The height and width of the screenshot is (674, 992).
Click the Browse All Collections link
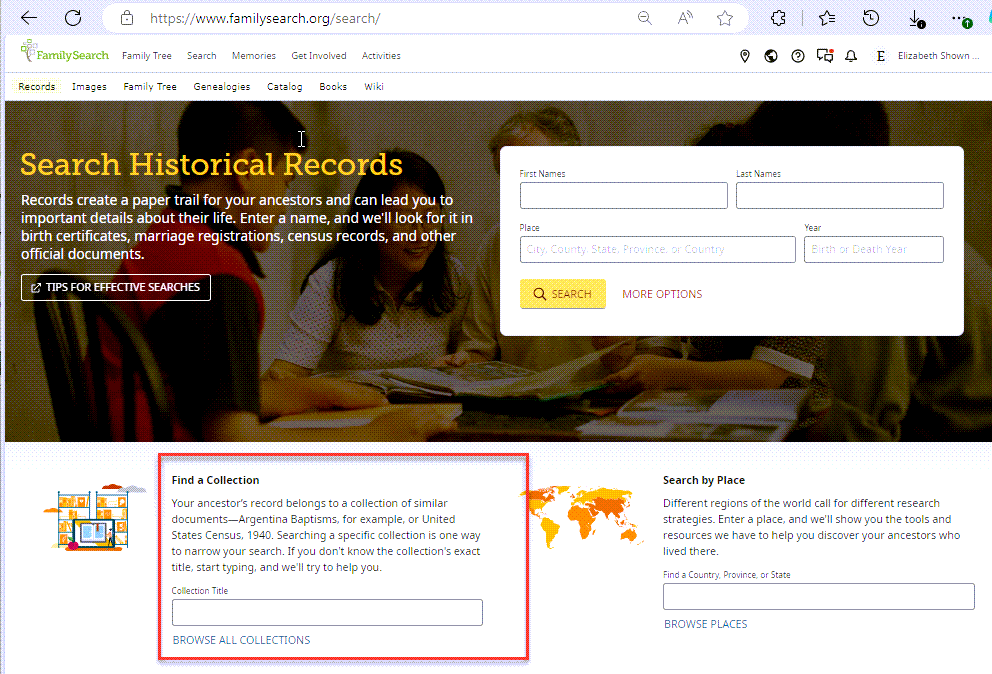point(242,640)
